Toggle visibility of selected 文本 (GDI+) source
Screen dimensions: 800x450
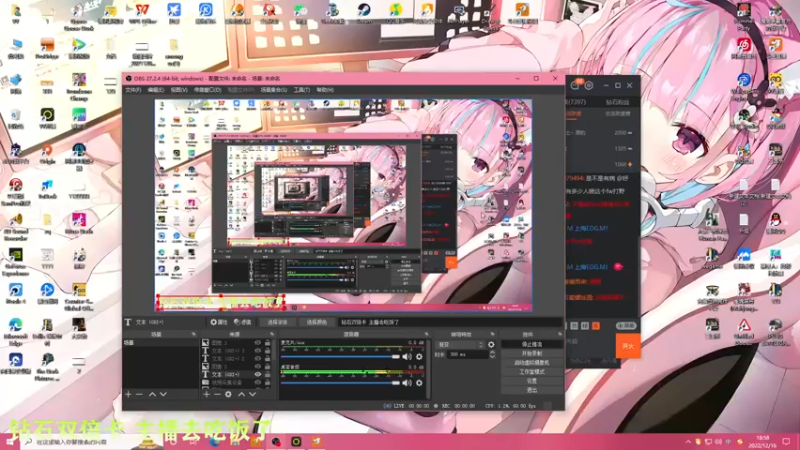[x=258, y=374]
